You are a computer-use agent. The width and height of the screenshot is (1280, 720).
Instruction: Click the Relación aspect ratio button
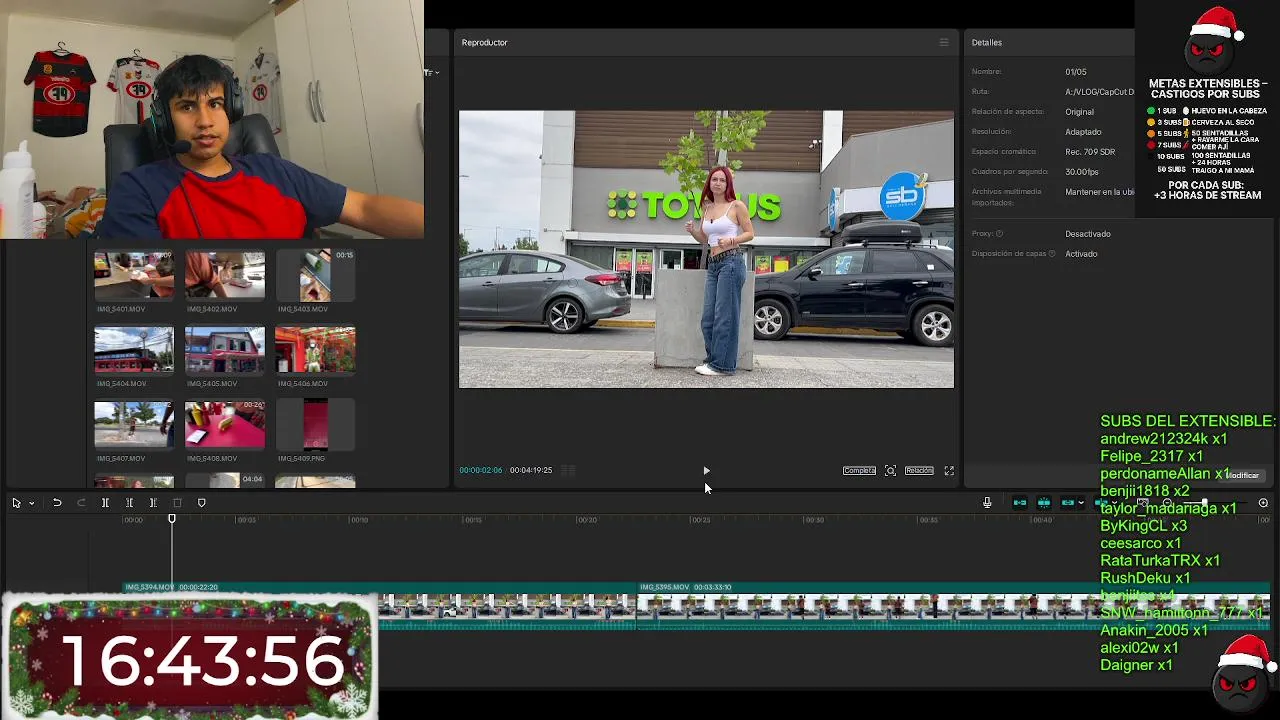(x=919, y=471)
